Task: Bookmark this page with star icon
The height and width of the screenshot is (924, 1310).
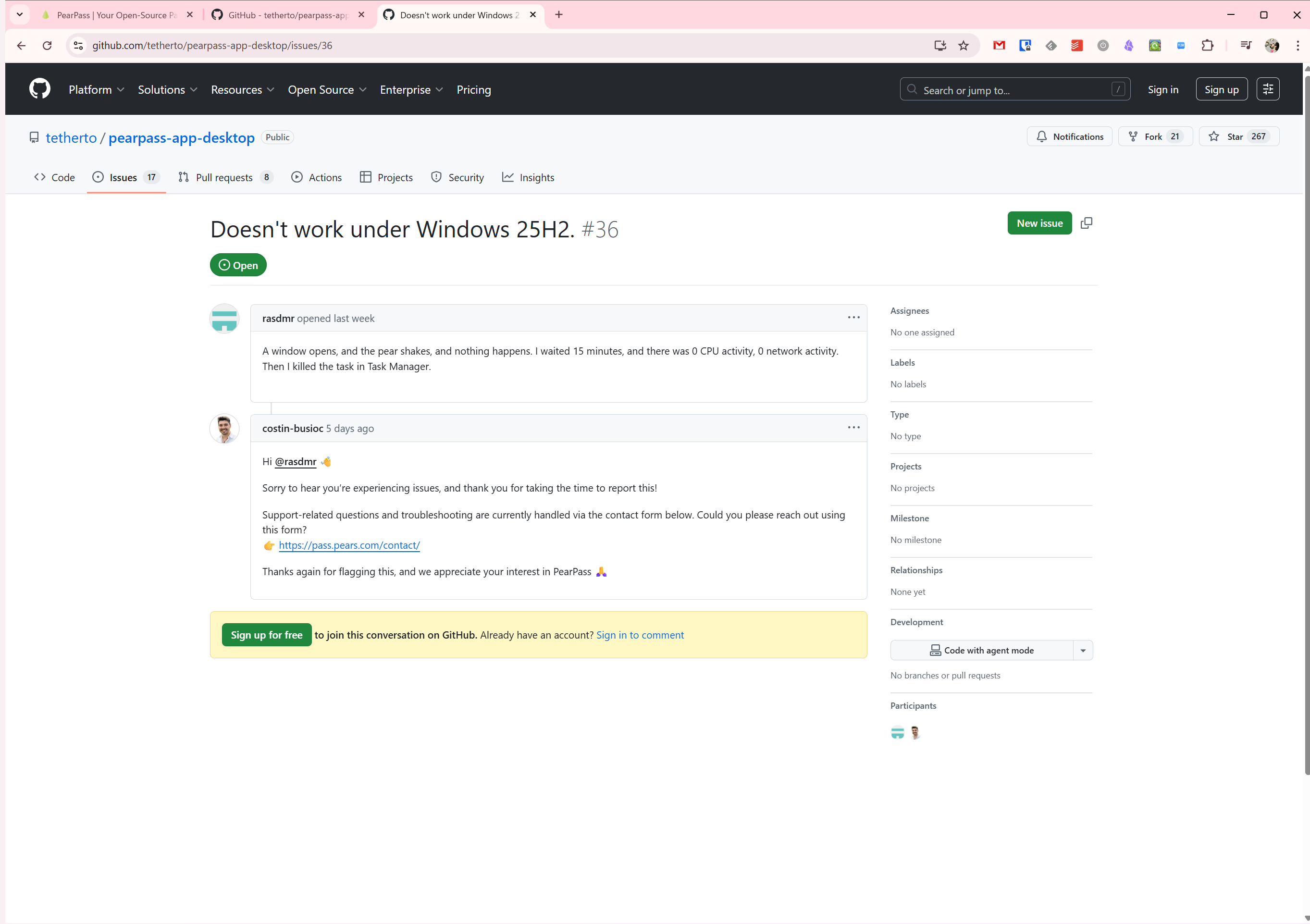Action: 964,46
